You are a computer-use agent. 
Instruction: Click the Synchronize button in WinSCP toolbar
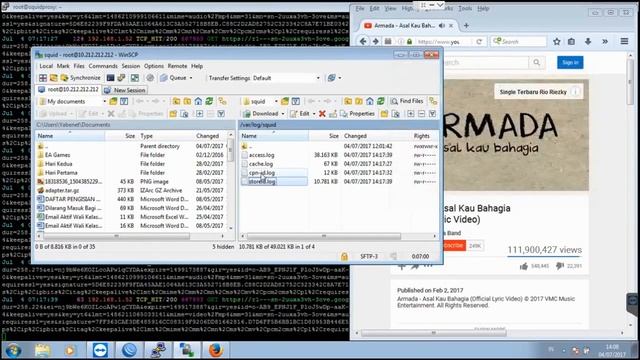[80, 78]
